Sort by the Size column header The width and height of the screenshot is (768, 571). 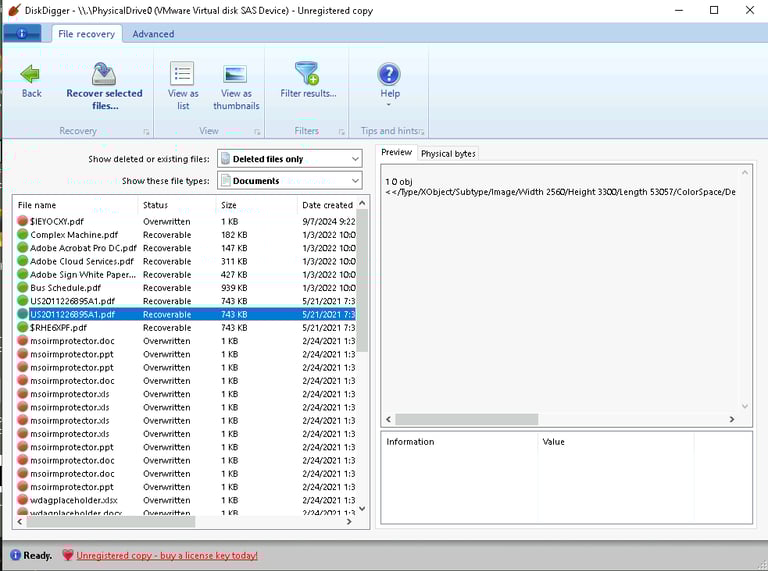[256, 205]
